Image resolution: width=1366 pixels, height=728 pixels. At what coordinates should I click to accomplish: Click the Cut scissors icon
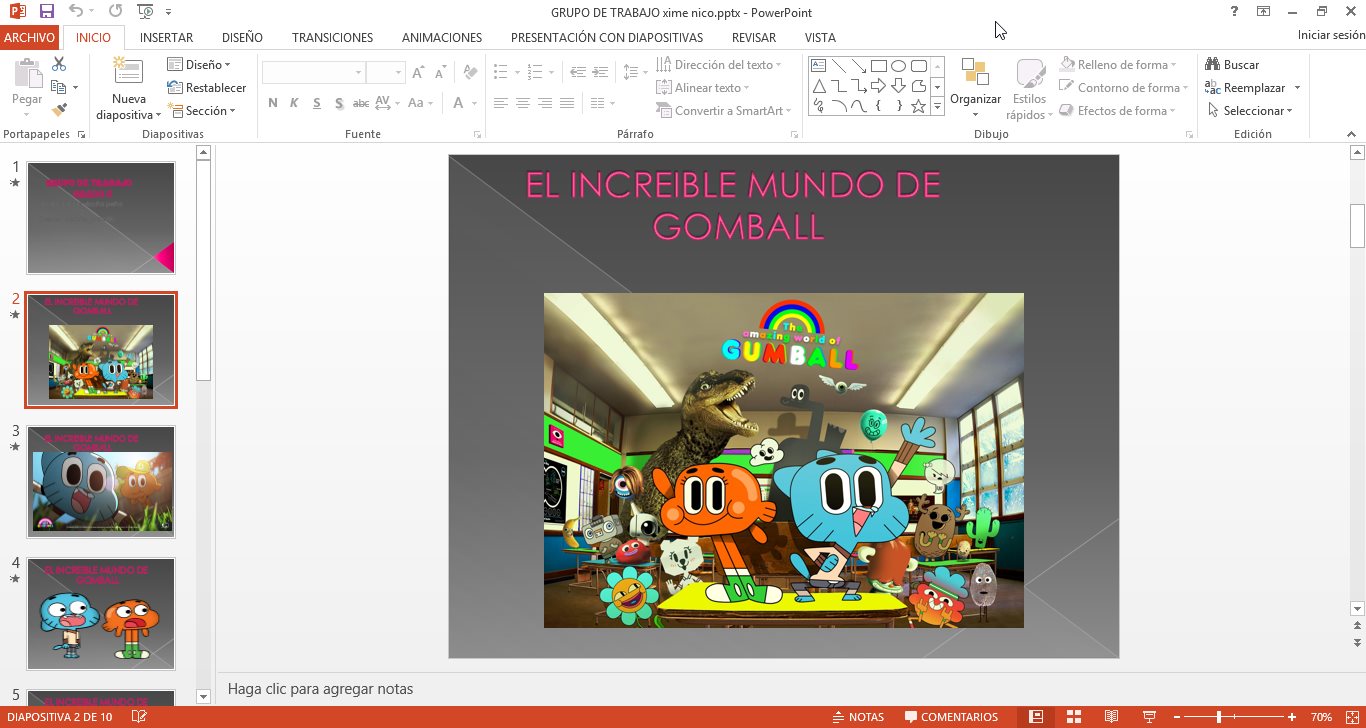click(x=59, y=64)
